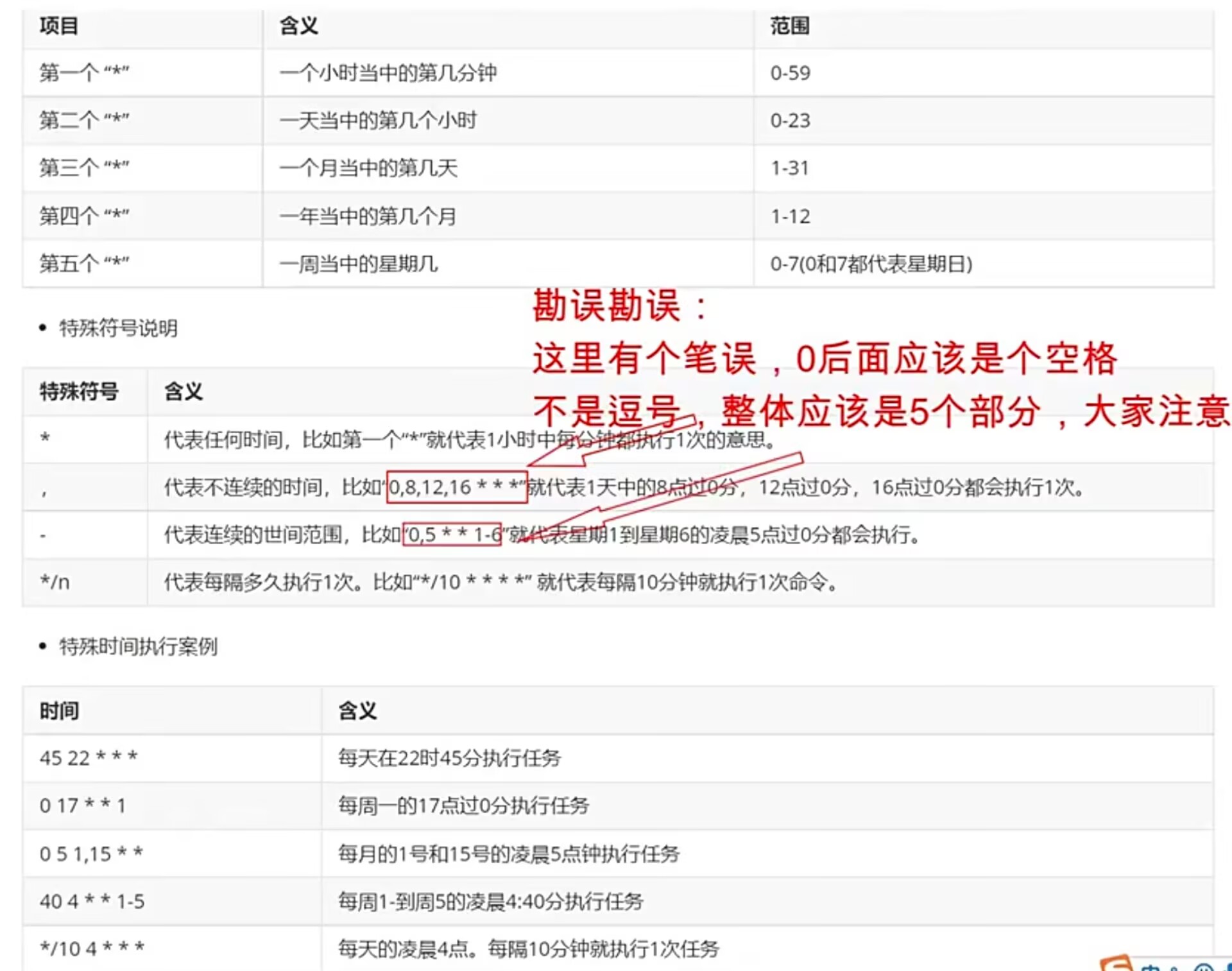Select the 特殊符号 table header
The image size is (1232, 971).
coord(79,391)
